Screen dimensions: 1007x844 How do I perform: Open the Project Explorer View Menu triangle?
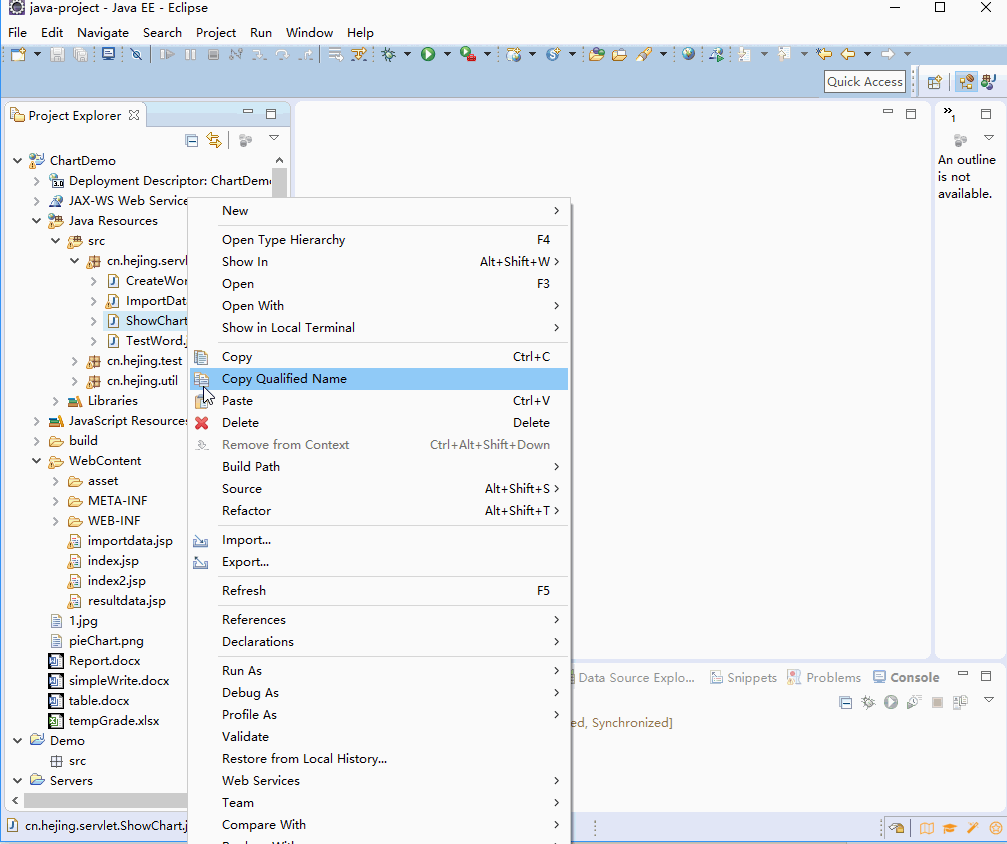pyautogui.click(x=274, y=138)
